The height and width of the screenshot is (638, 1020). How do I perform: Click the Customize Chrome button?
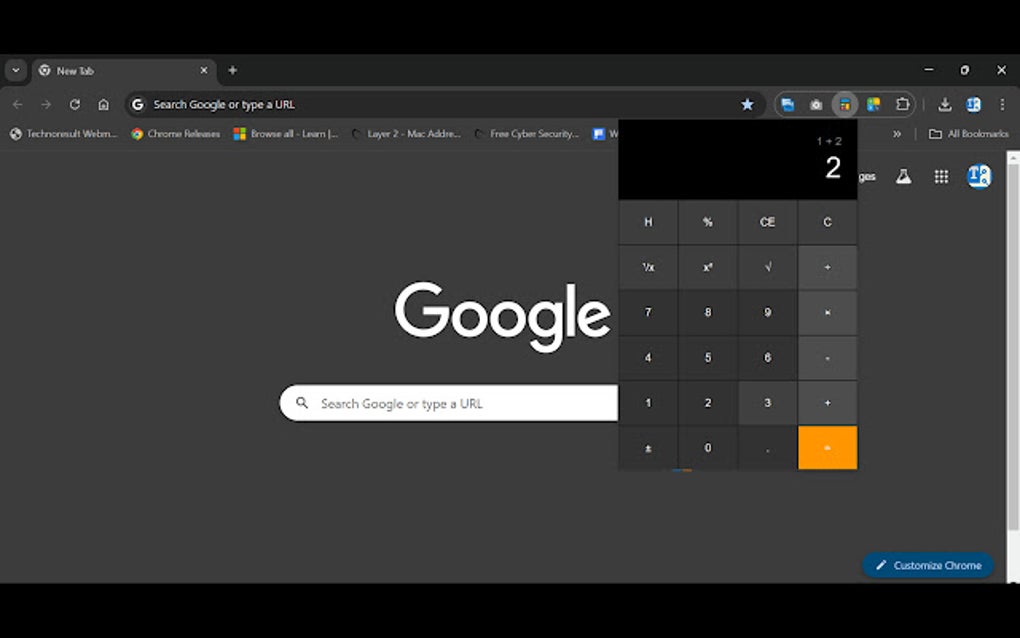[928, 565]
